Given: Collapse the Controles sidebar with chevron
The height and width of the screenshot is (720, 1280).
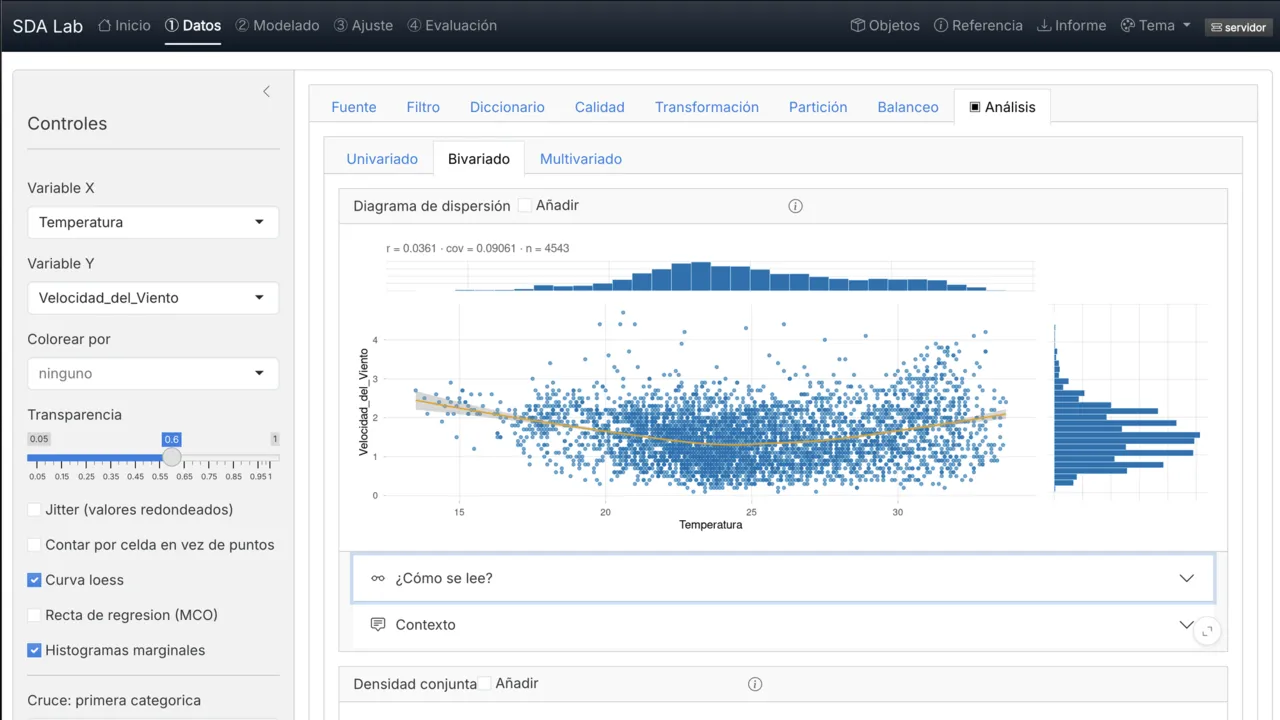Looking at the screenshot, I should click(x=266, y=91).
